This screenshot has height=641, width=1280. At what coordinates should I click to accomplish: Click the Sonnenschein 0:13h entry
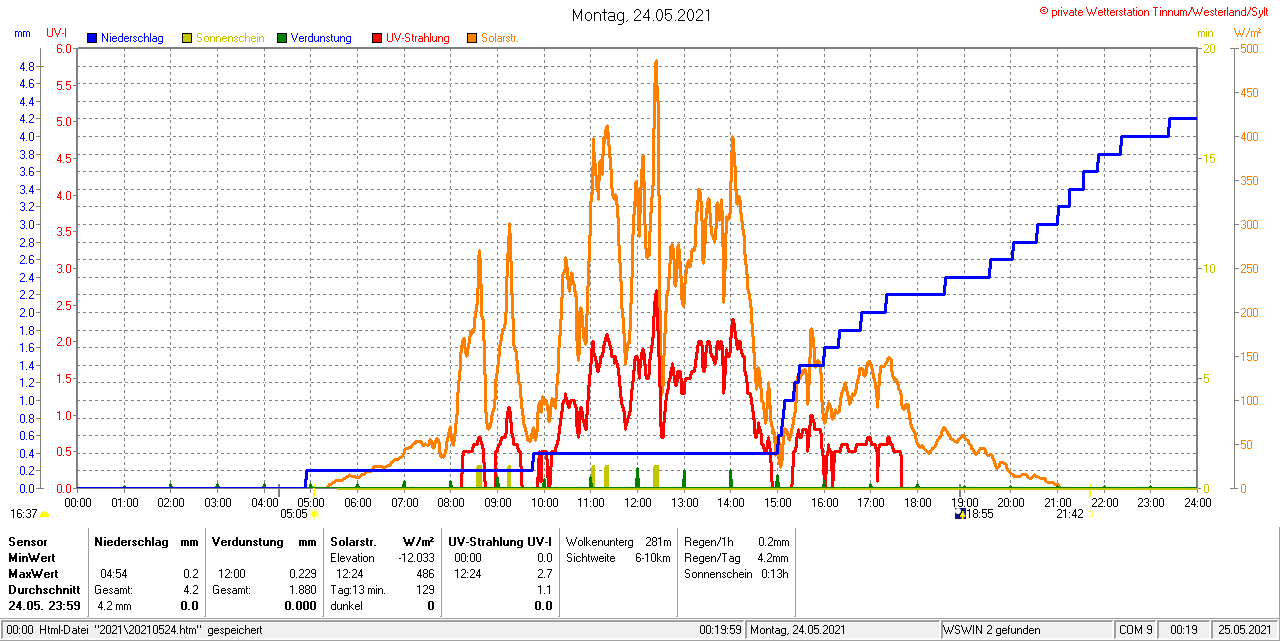(x=736, y=574)
